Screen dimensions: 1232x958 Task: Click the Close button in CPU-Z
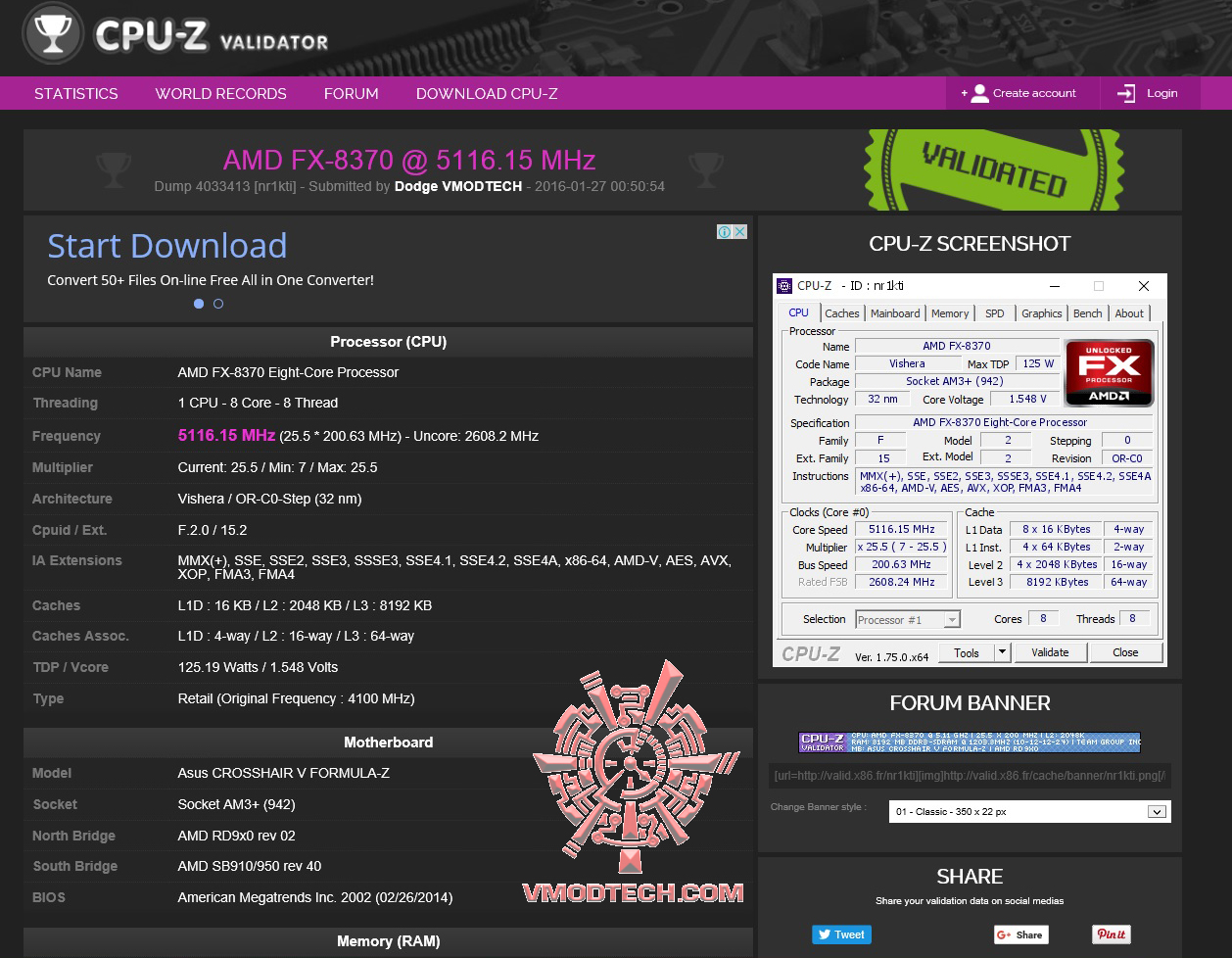point(1125,652)
